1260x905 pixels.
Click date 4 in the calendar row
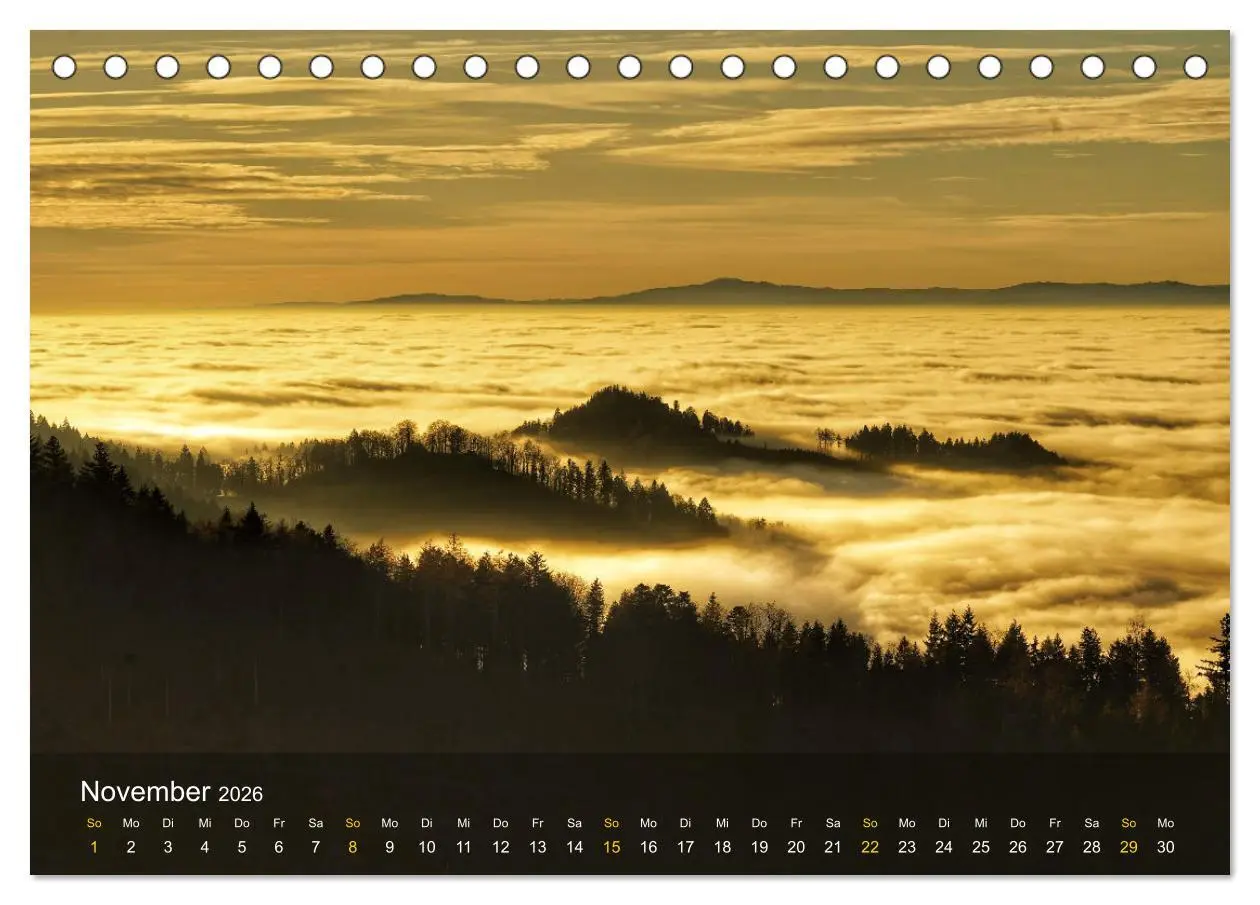click(x=205, y=847)
